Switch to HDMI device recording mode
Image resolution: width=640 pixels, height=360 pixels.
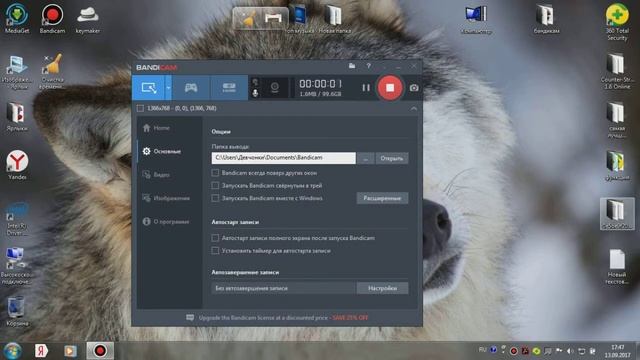229,87
